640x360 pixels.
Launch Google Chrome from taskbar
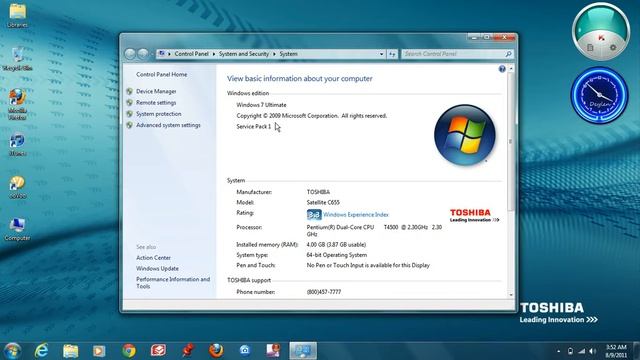(x=129, y=351)
